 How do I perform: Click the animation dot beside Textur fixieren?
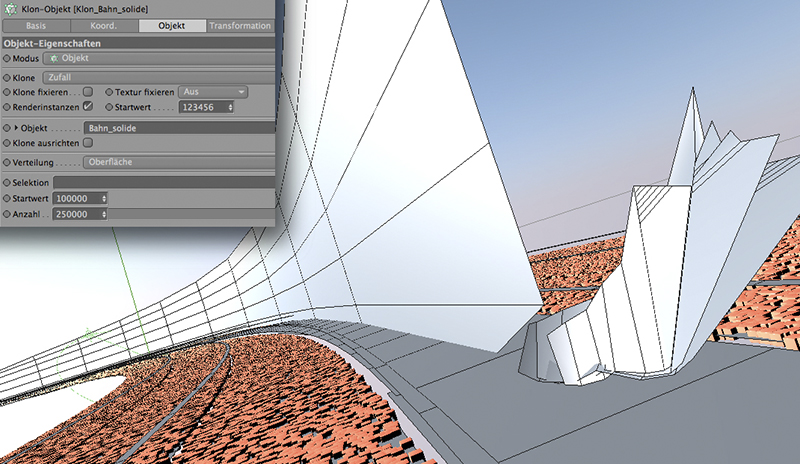pyautogui.click(x=109, y=92)
